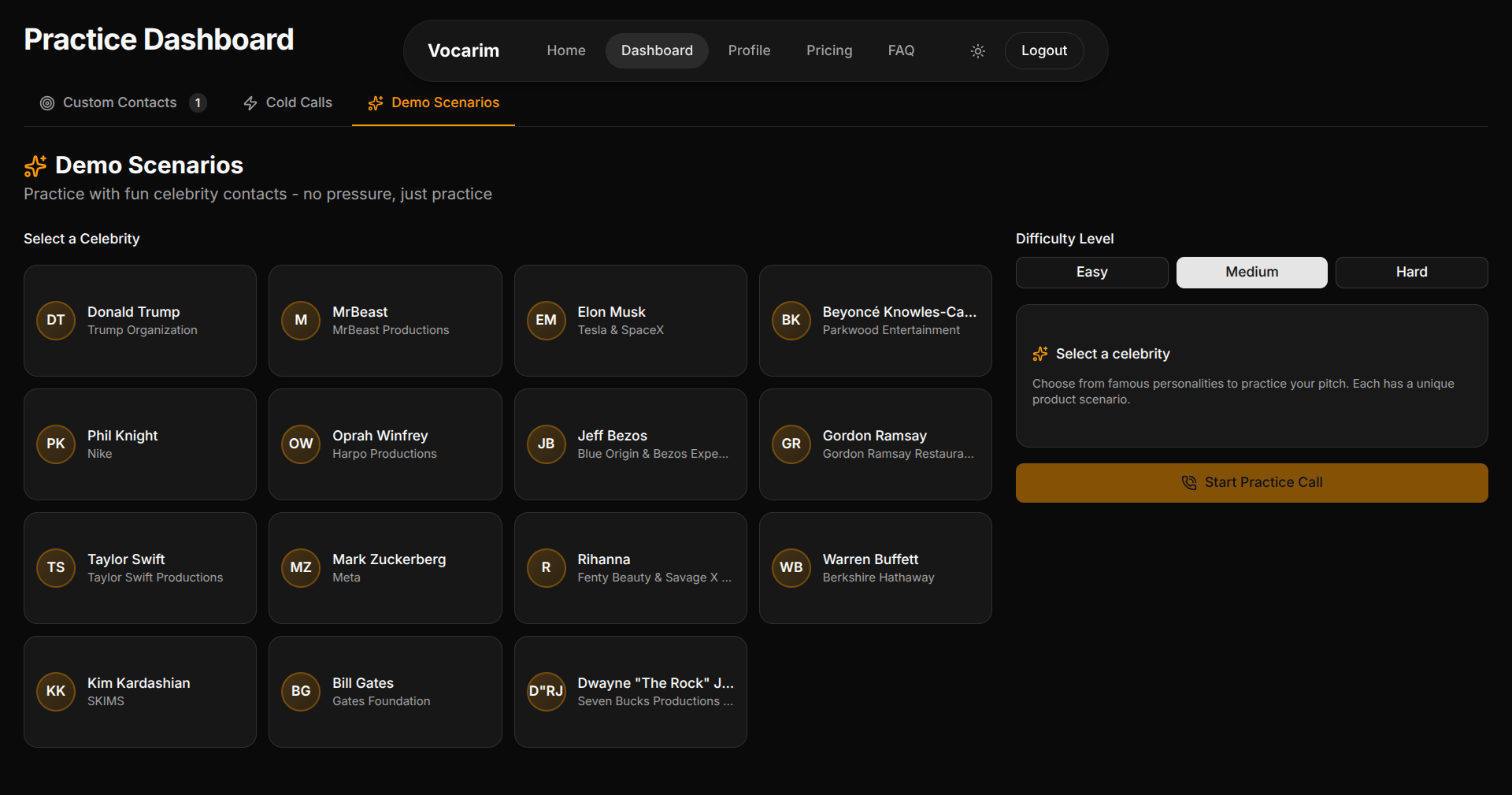Click the Custom Contacts target icon
Viewport: 1512px width, 795px height.
[x=47, y=103]
